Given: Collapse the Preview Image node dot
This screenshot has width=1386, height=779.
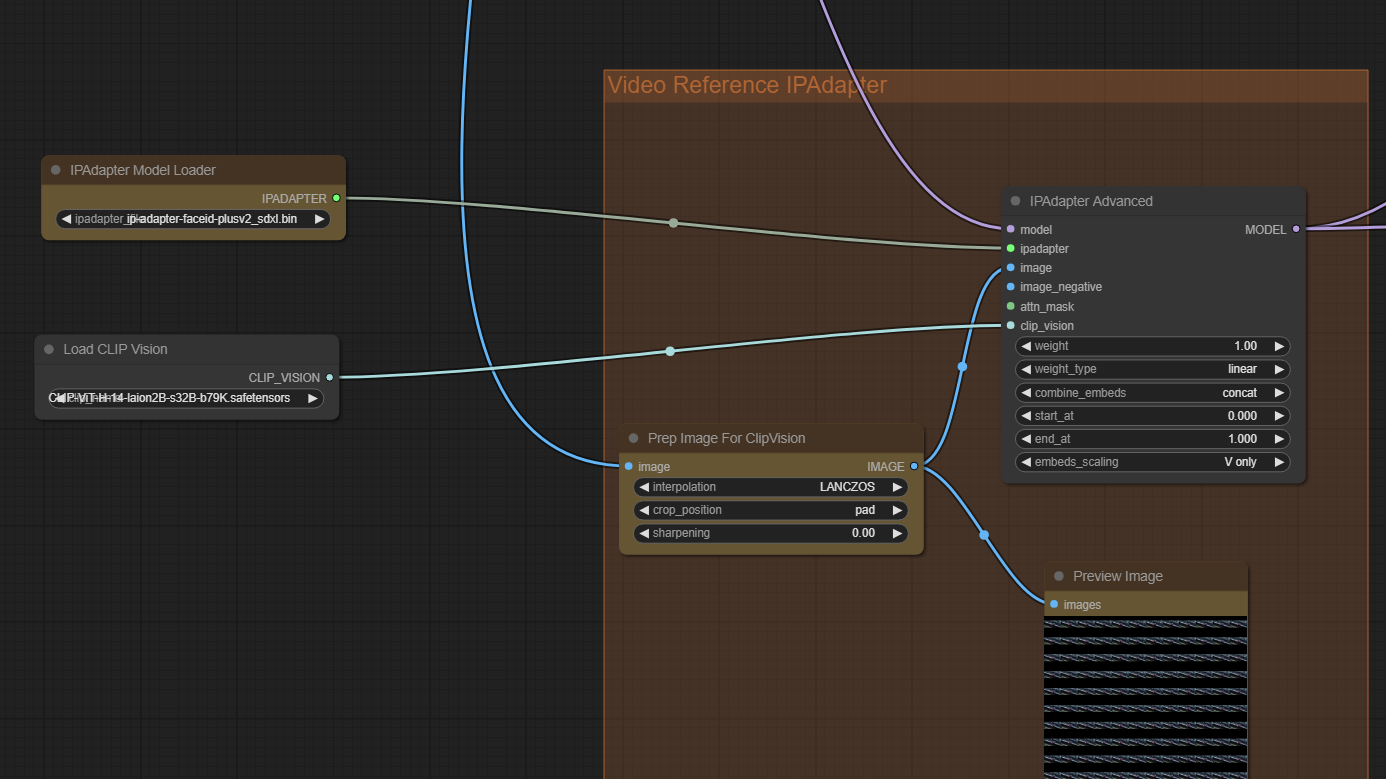Looking at the screenshot, I should [1058, 576].
